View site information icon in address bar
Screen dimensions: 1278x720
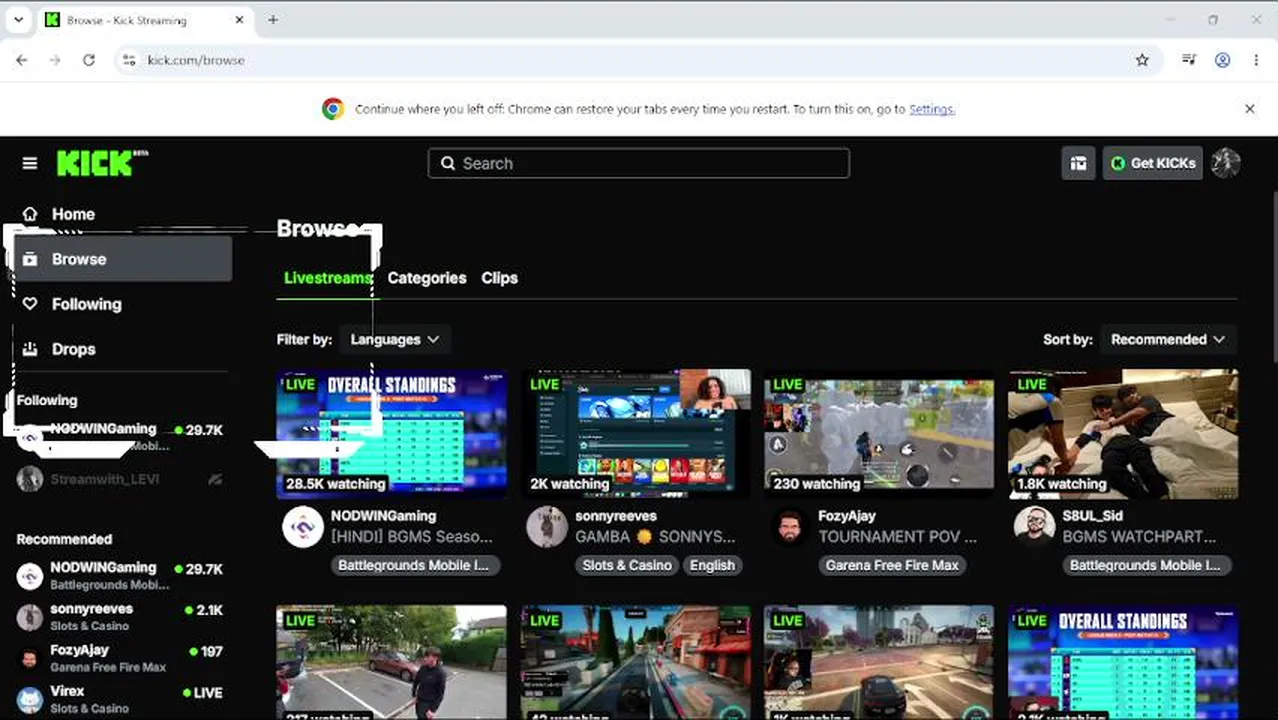[x=128, y=60]
